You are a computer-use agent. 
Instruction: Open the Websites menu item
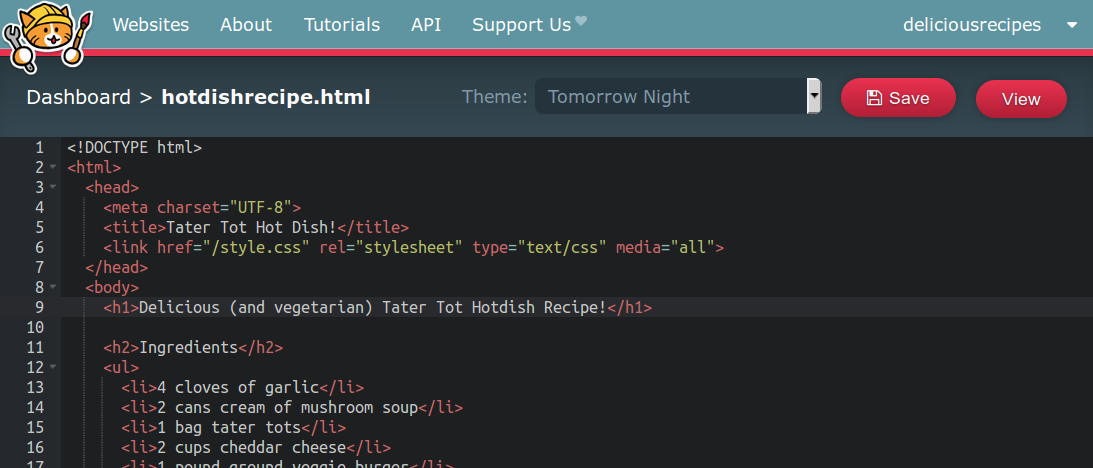click(151, 25)
